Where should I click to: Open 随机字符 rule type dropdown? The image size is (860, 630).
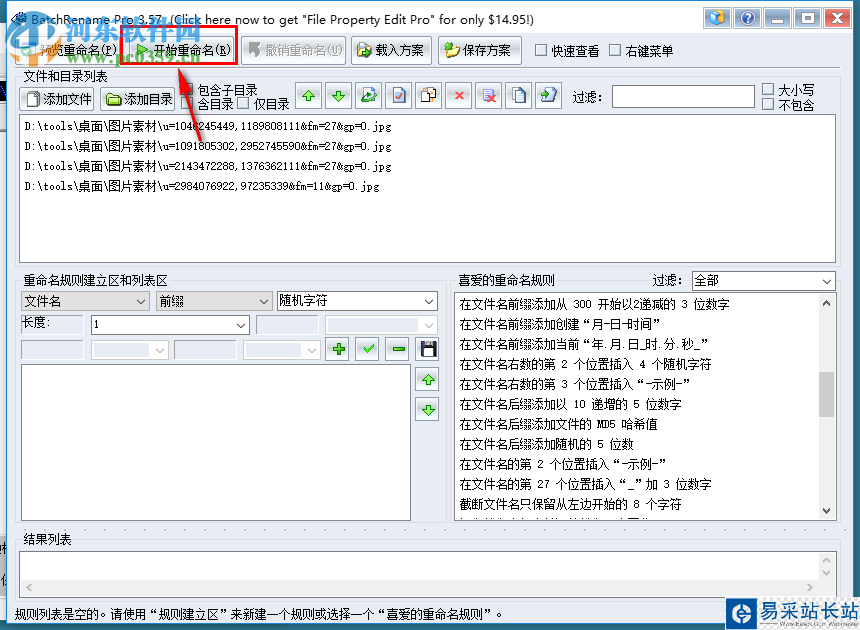[357, 301]
